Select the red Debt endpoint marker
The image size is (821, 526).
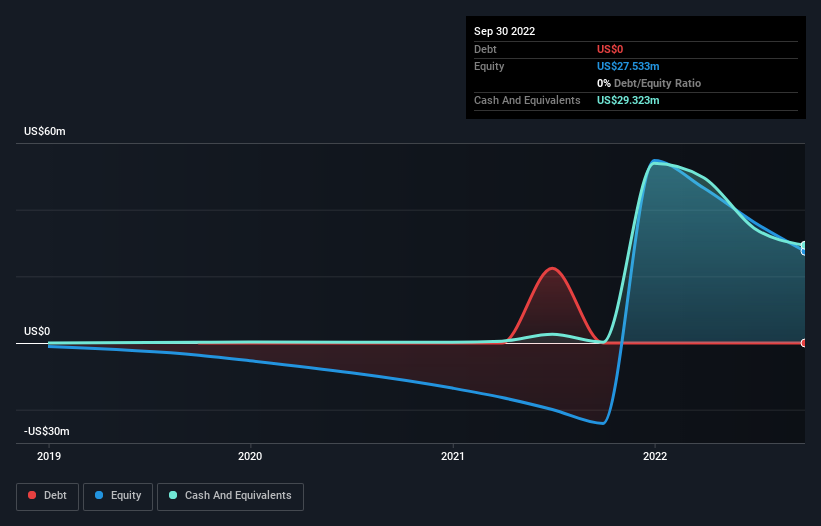804,343
